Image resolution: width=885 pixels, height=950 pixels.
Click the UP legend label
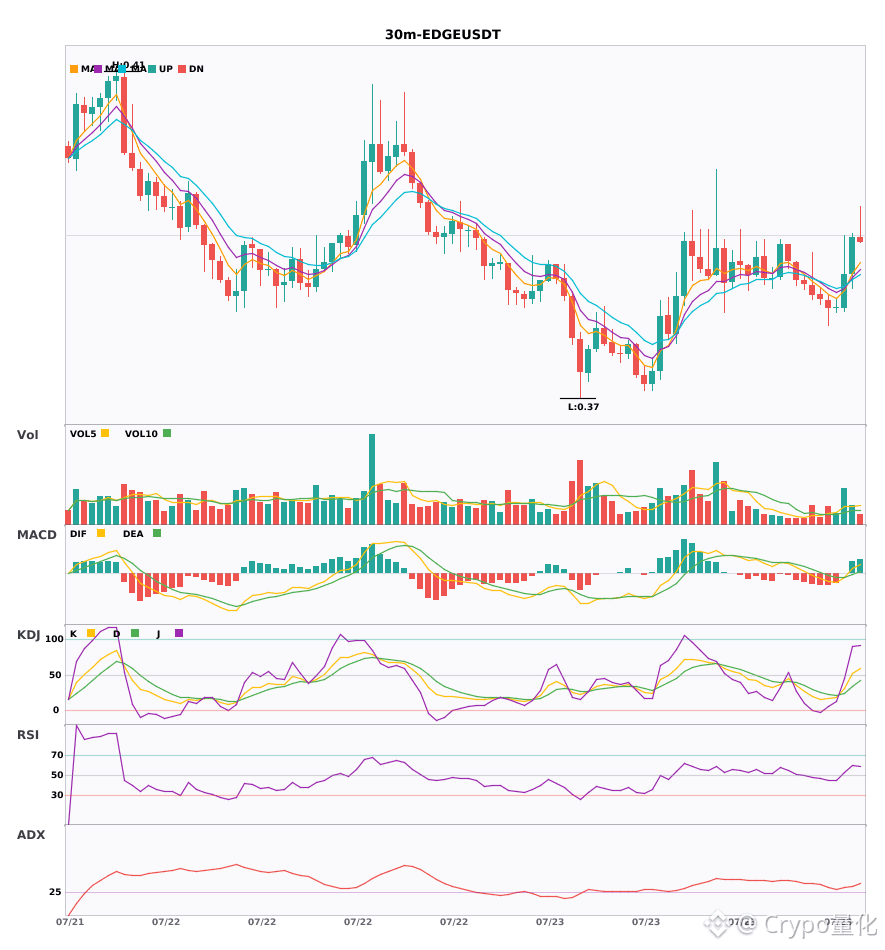pyautogui.click(x=166, y=69)
